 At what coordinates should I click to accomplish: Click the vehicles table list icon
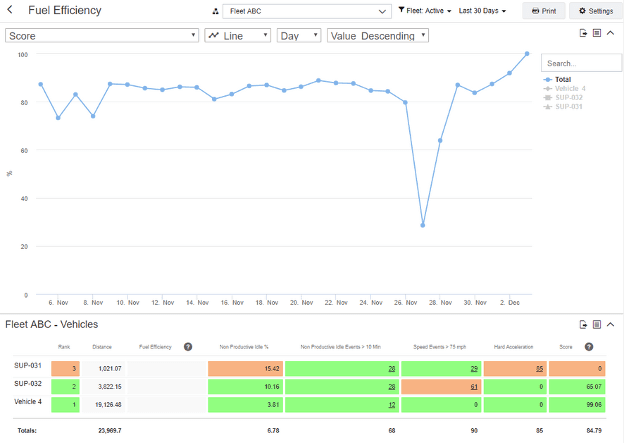coord(596,324)
